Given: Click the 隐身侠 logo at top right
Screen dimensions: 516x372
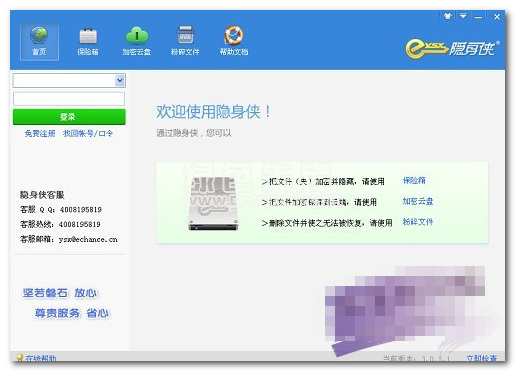Looking at the screenshot, I should (452, 49).
